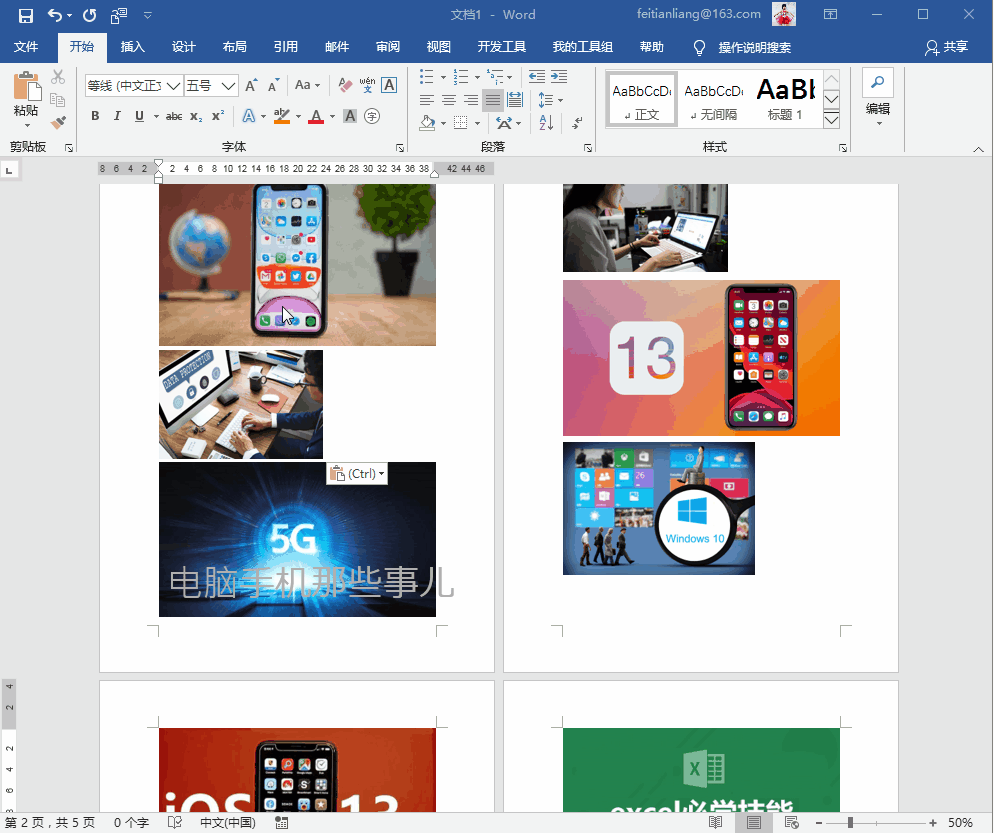Screen dimensions: 994x833
Task: Apply the 标题 1 heading style
Action: coord(785,99)
